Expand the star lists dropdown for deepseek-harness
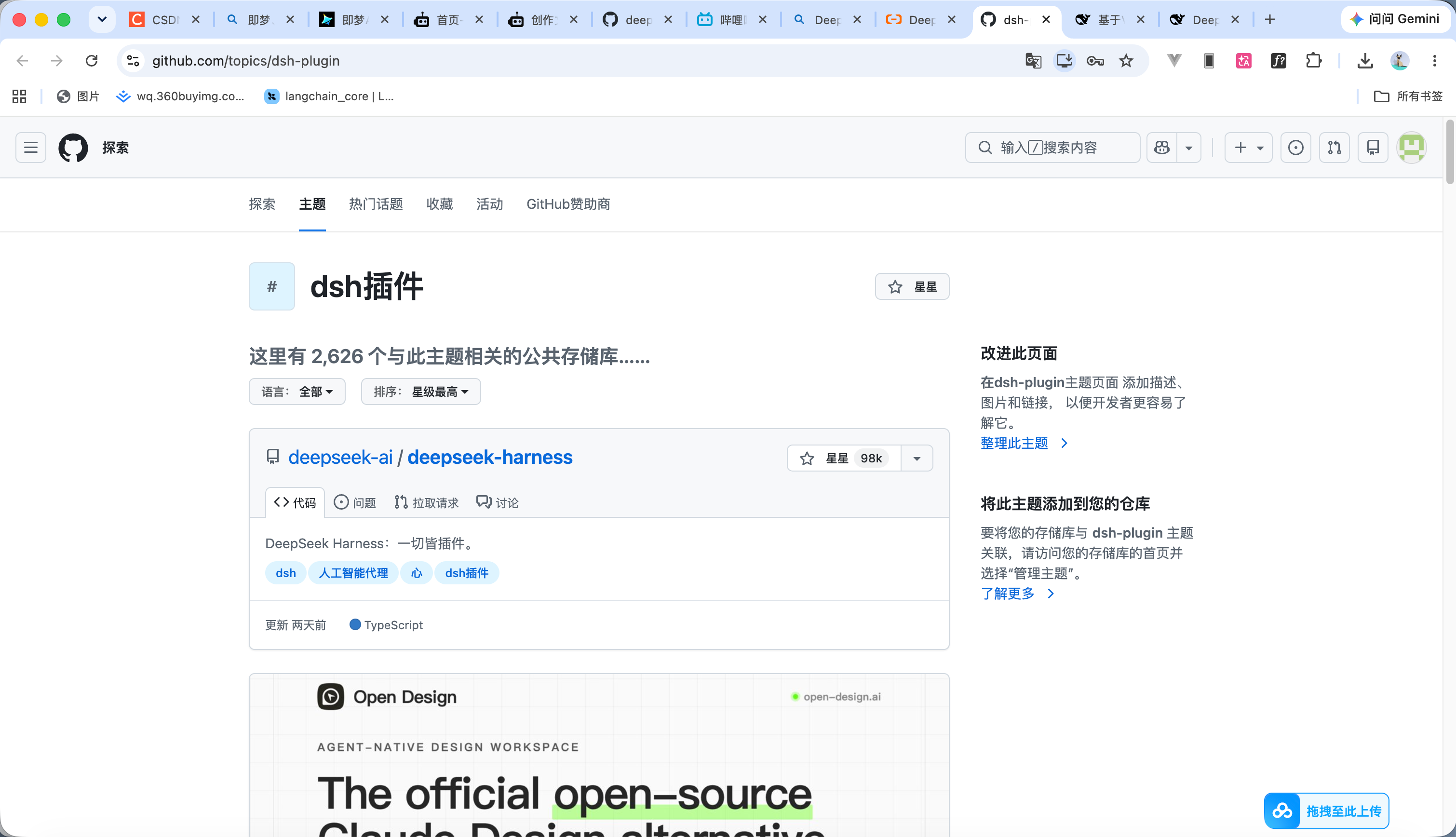Image resolution: width=1456 pixels, height=837 pixels. 917,458
